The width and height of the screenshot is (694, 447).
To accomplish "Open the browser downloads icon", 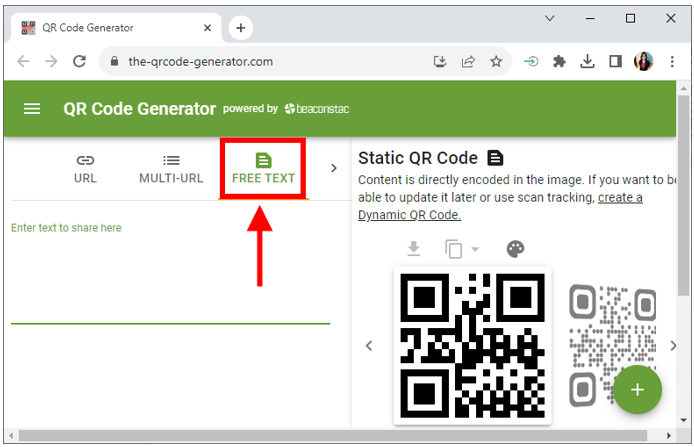I will 587,61.
